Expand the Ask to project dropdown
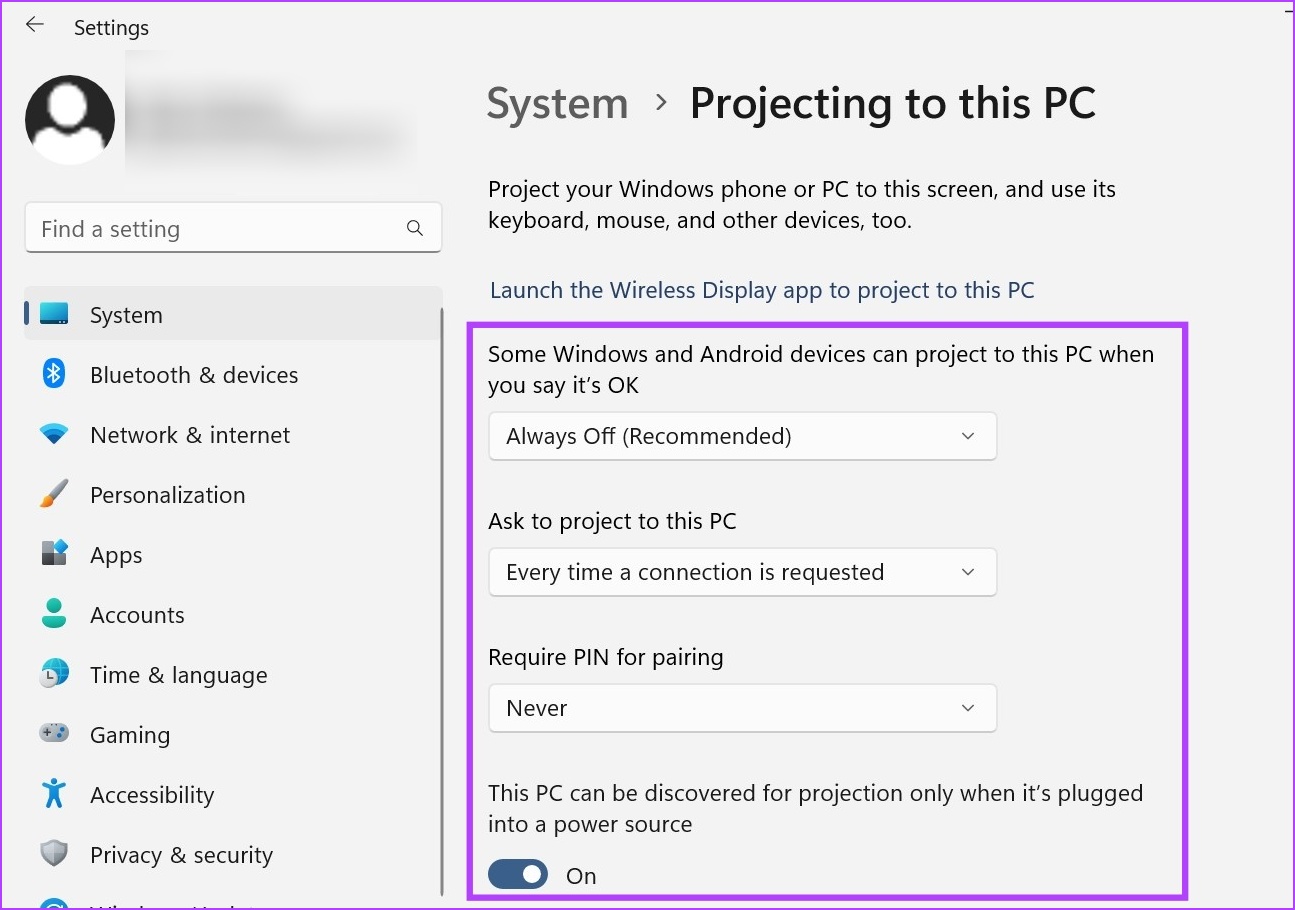The image size is (1295, 910). coord(742,572)
